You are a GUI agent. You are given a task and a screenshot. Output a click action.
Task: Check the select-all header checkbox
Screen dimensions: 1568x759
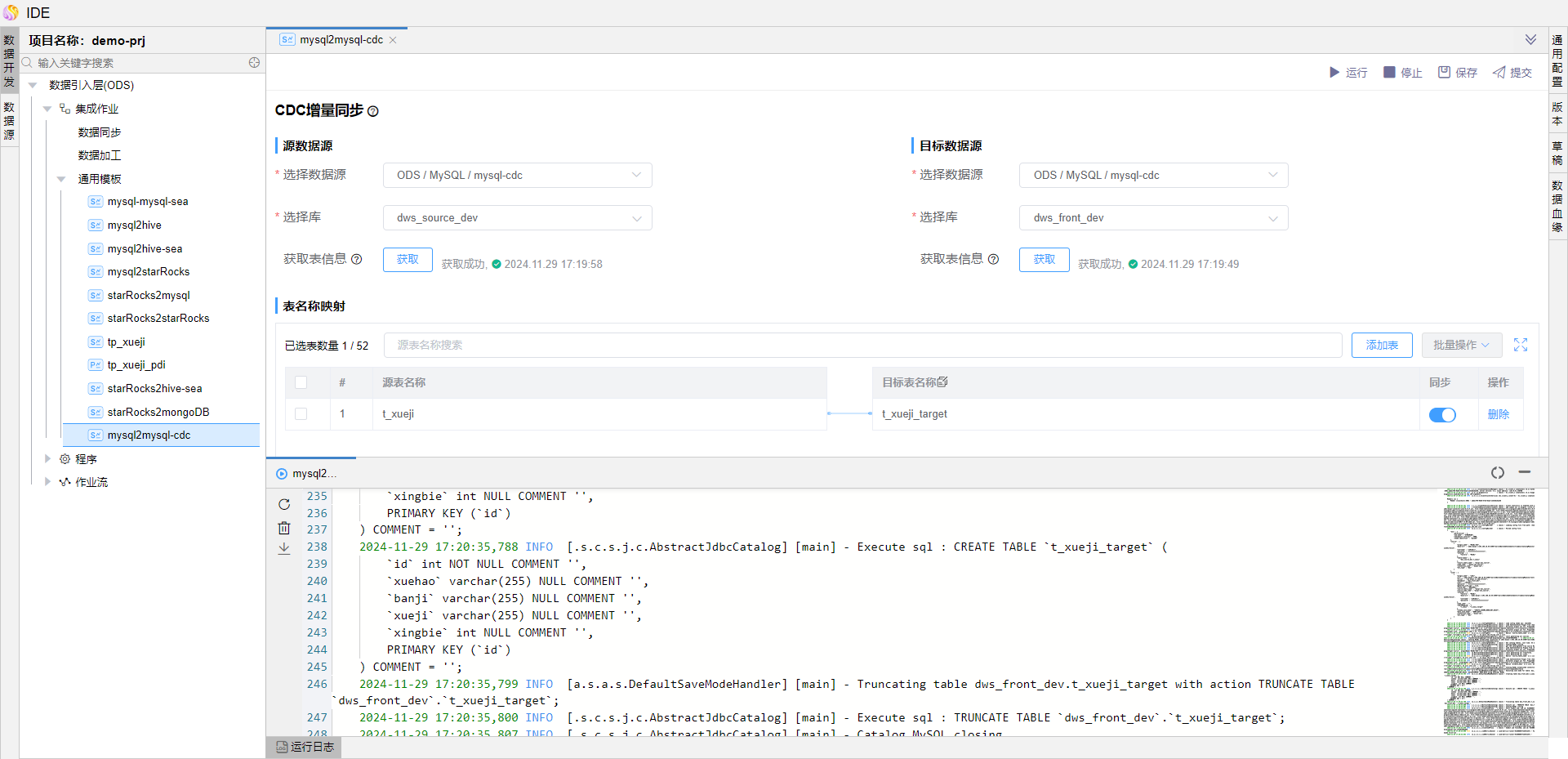point(301,382)
